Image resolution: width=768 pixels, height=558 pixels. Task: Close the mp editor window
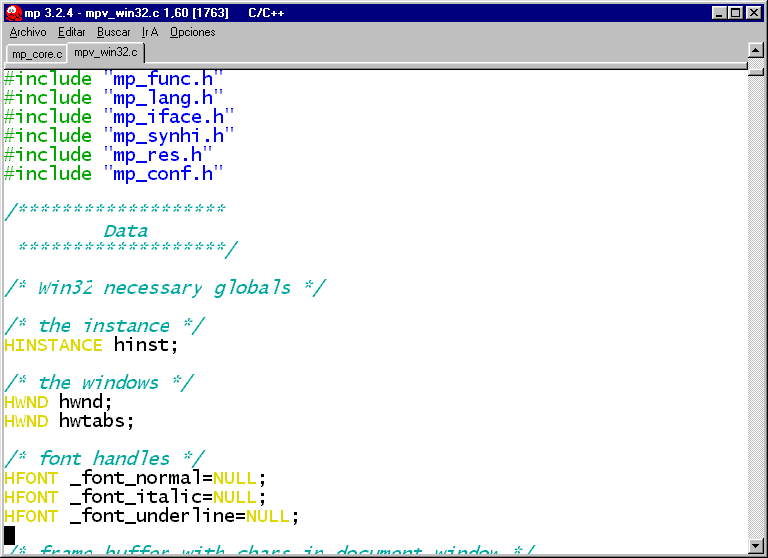click(x=755, y=12)
